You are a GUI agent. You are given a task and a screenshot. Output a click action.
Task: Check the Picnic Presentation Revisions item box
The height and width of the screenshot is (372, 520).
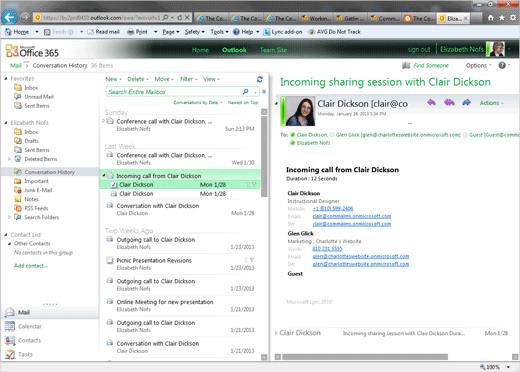point(109,260)
